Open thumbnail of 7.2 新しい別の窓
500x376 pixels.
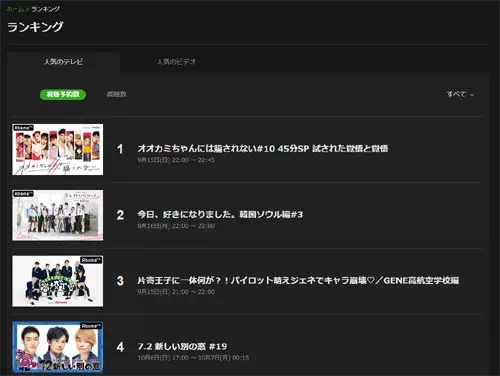point(58,347)
